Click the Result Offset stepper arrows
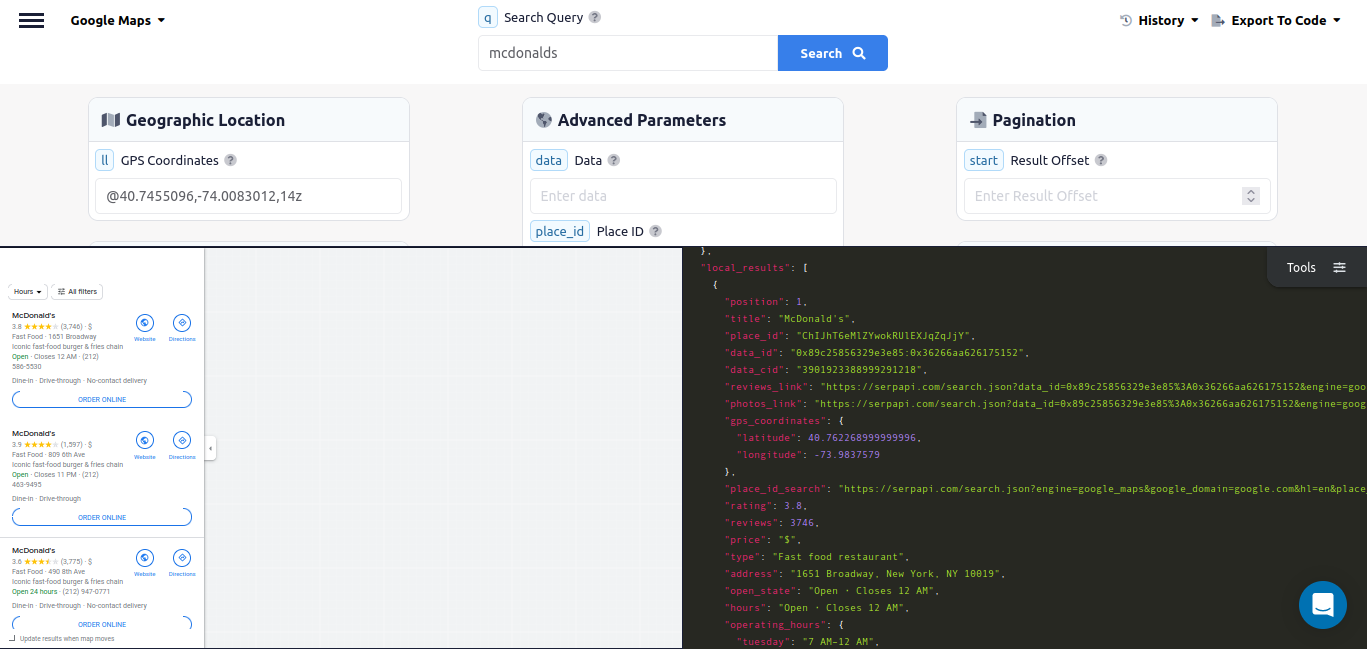The image size is (1367, 649). point(1251,196)
